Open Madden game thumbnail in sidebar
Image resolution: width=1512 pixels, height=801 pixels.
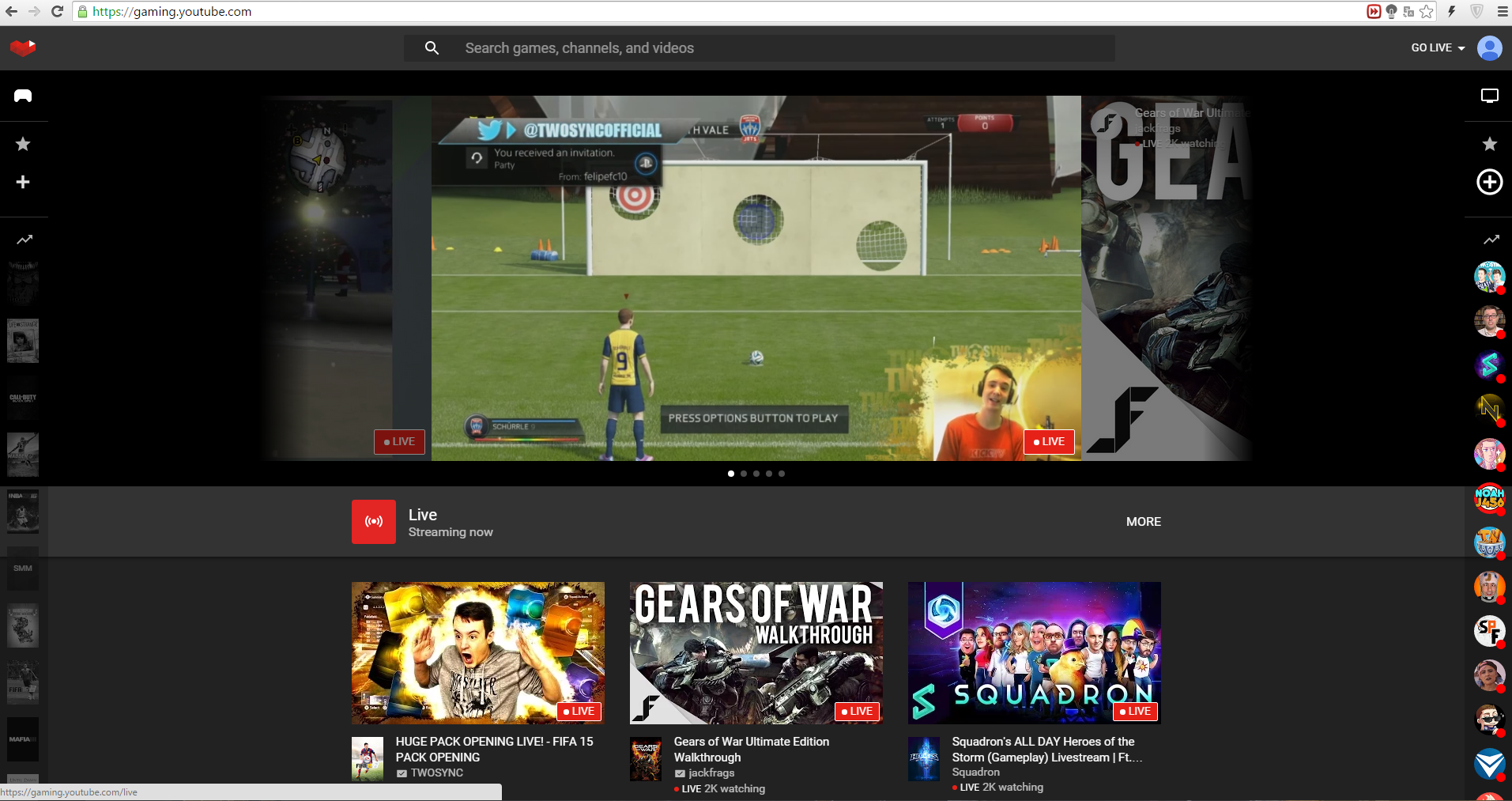tap(23, 455)
